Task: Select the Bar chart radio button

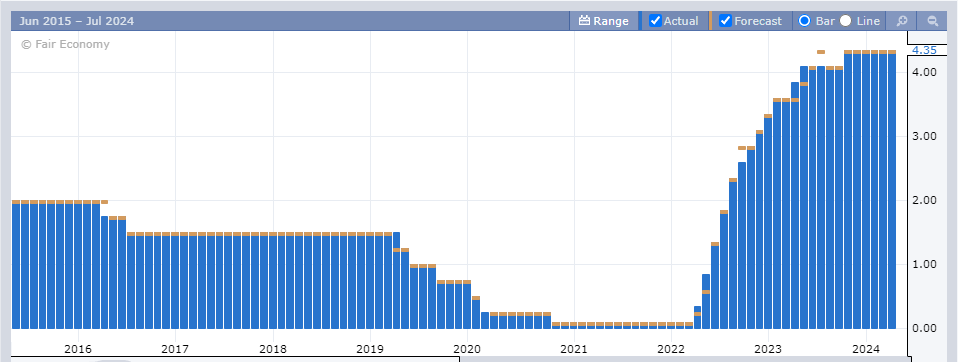Action: pyautogui.click(x=805, y=21)
